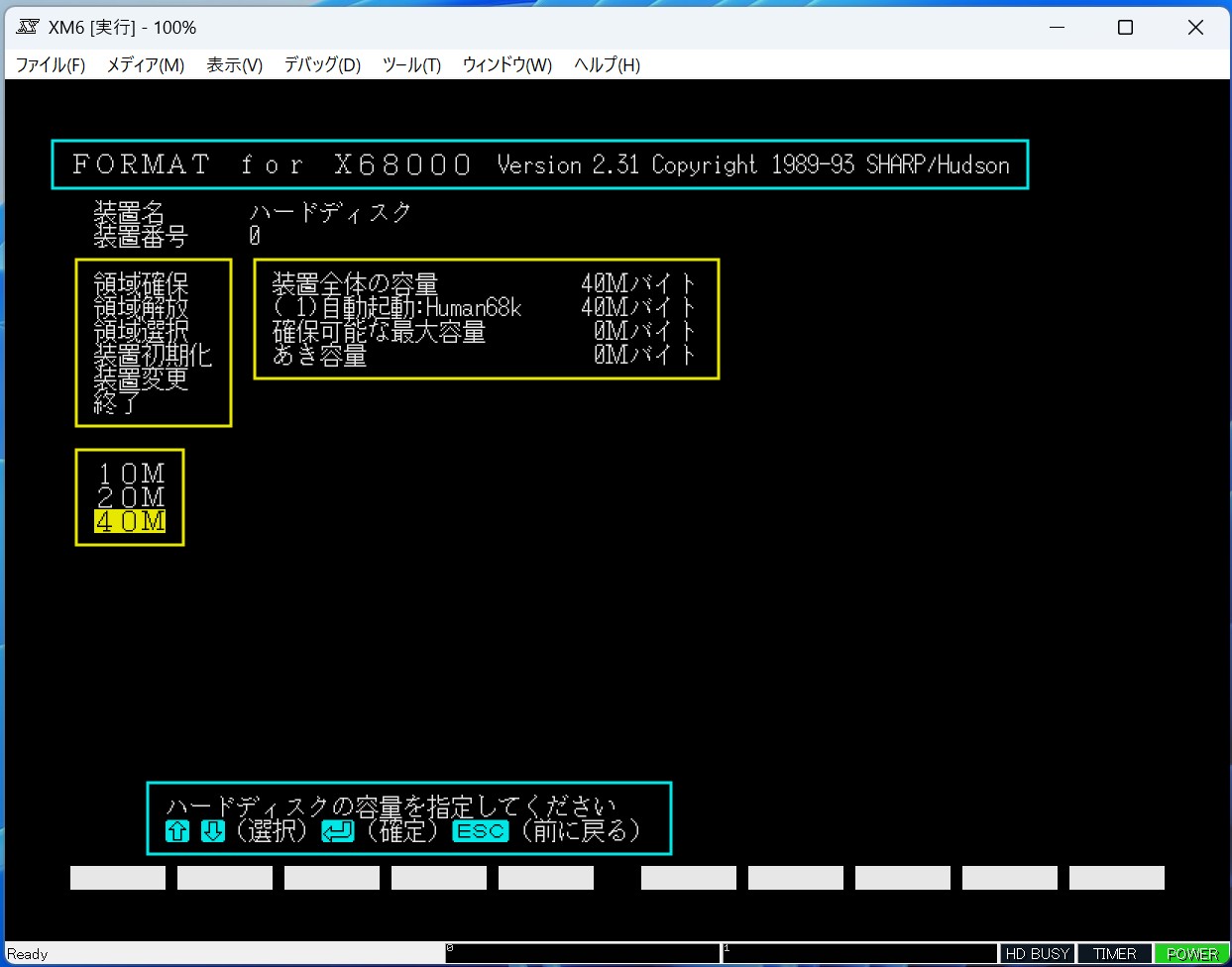The width and height of the screenshot is (1232, 967).
Task: Click the FORMAT for X68000 title banner
Action: 540,164
